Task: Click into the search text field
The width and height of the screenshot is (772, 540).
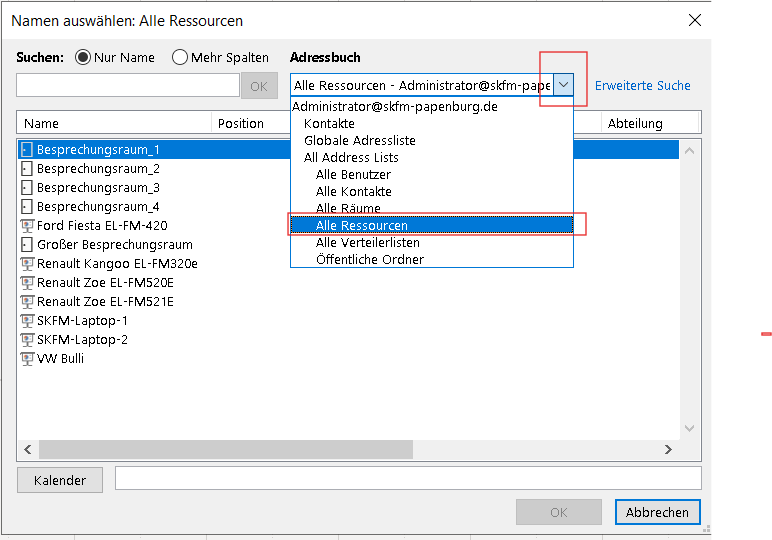Action: (x=128, y=86)
